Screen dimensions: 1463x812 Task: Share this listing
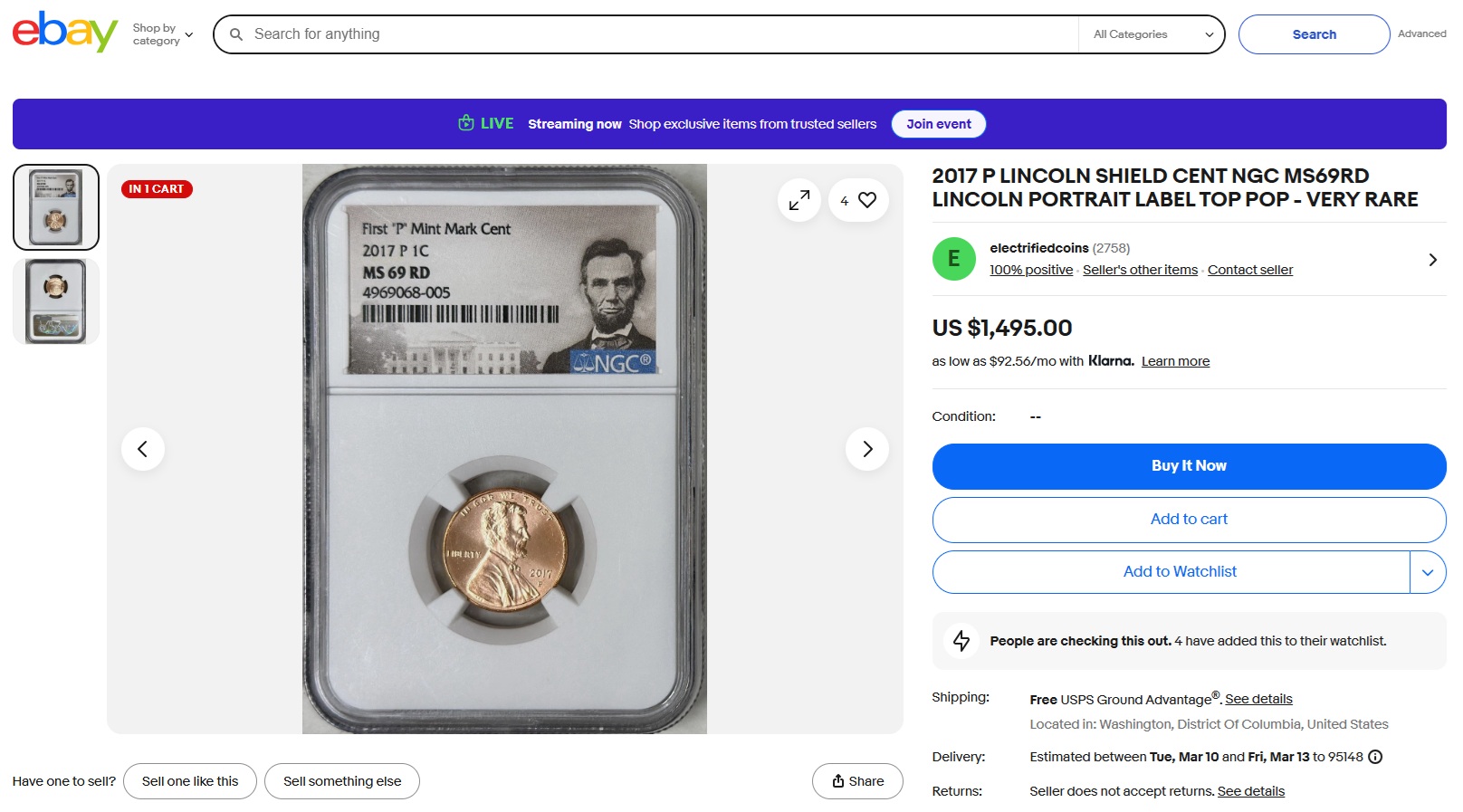pos(857,781)
